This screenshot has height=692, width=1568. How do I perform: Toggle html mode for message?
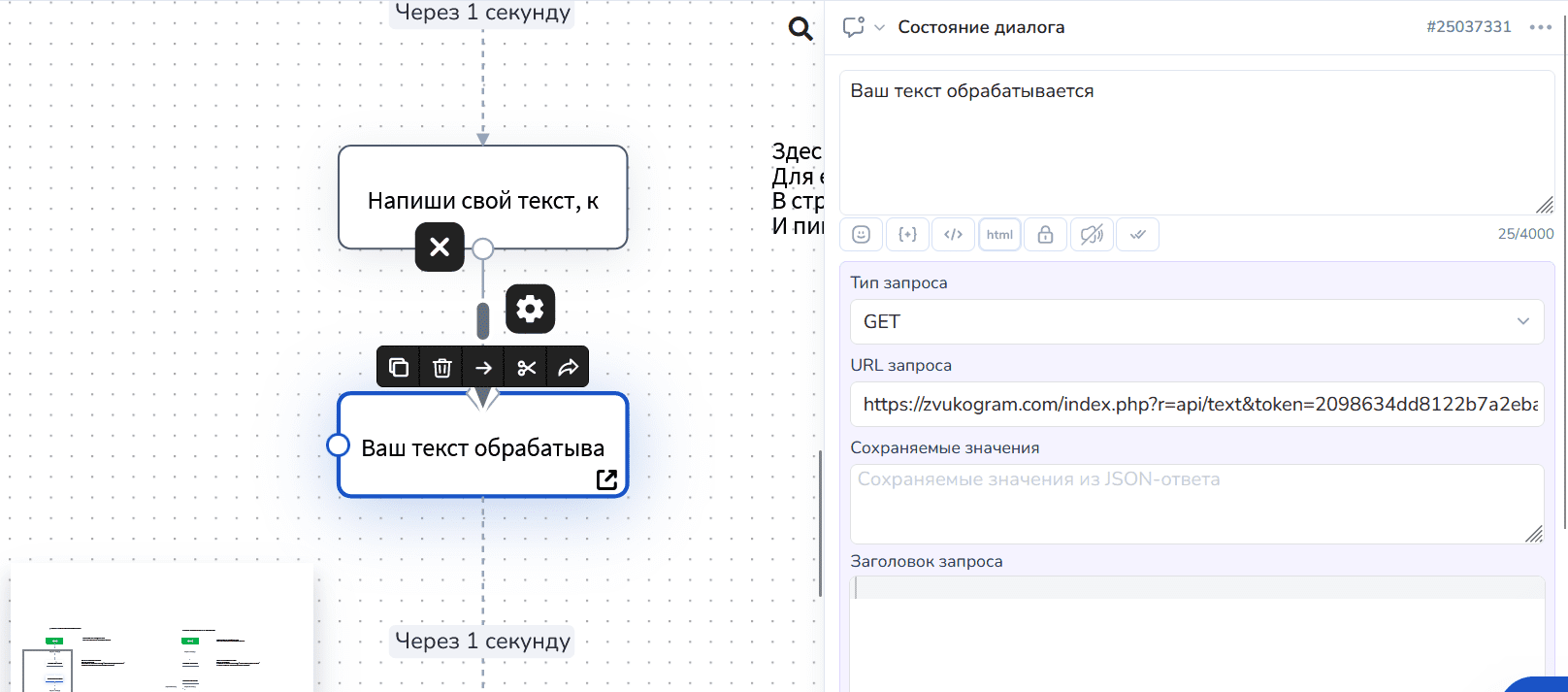[999, 235]
